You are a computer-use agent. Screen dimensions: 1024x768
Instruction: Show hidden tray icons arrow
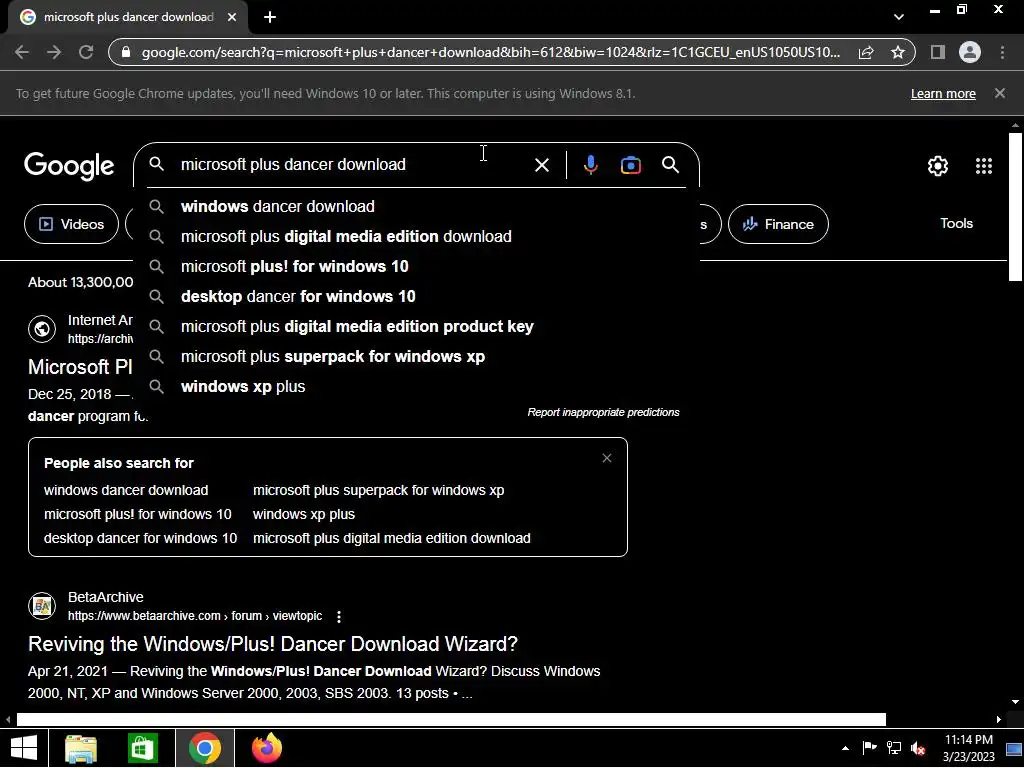coord(845,748)
